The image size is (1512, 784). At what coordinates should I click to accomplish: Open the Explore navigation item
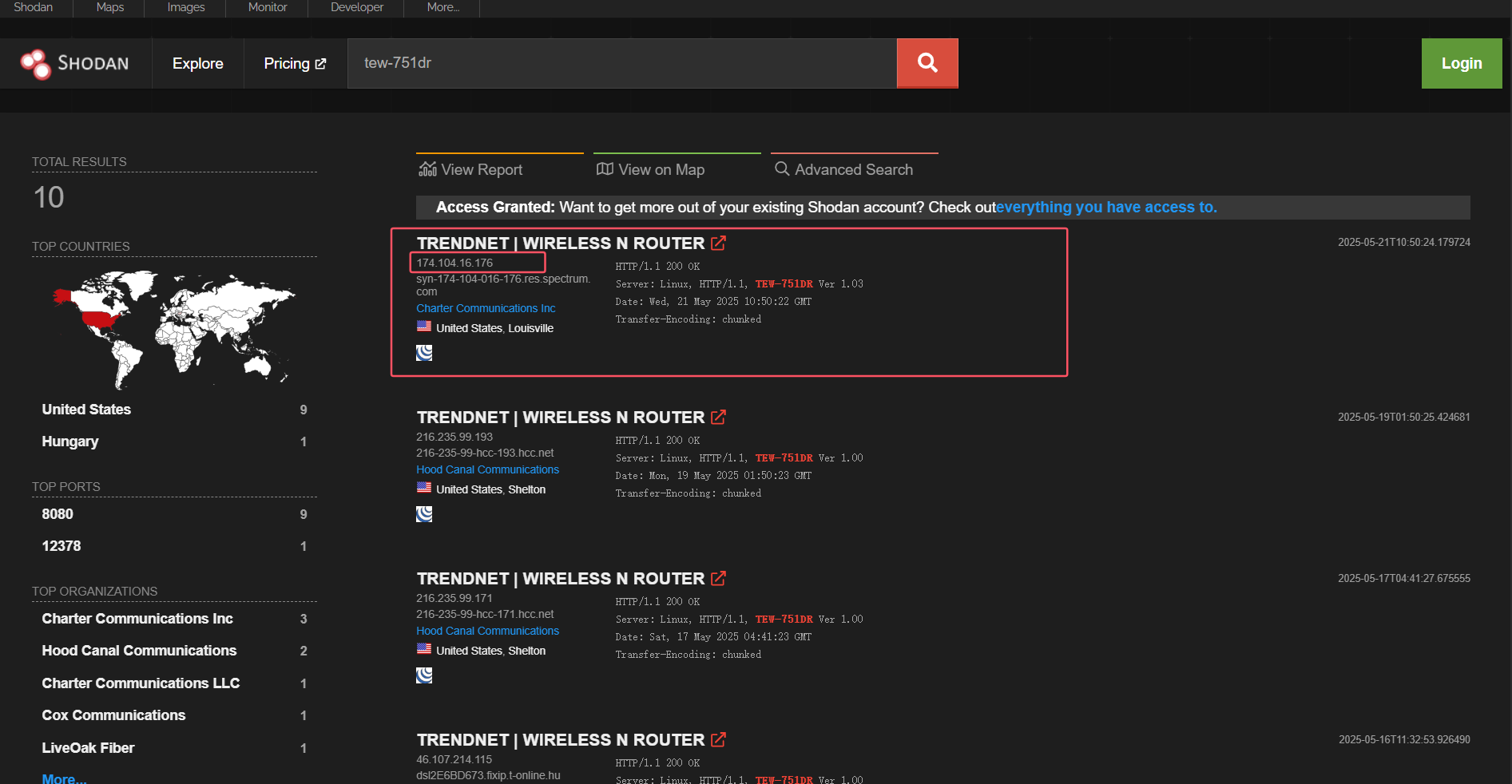pyautogui.click(x=198, y=63)
